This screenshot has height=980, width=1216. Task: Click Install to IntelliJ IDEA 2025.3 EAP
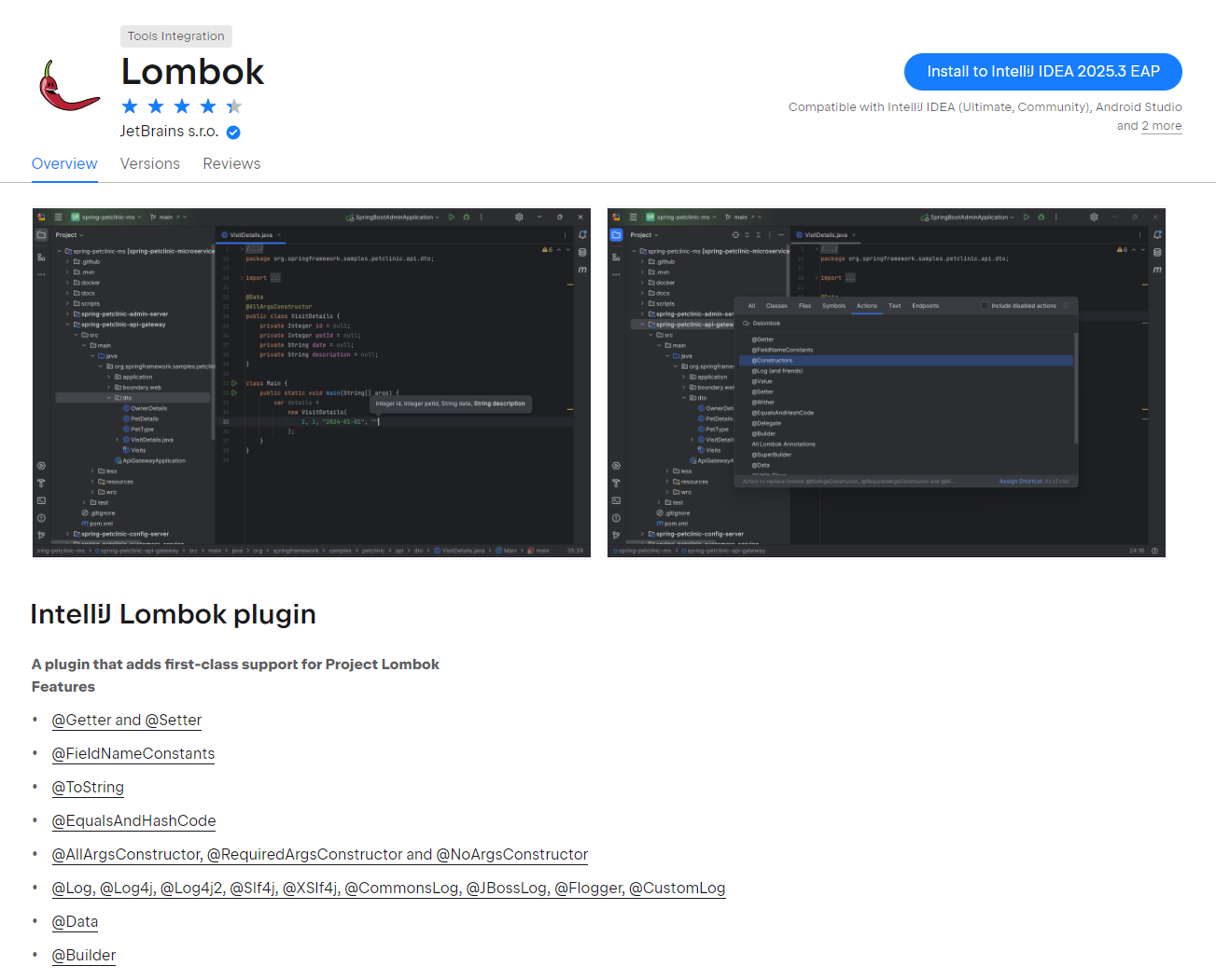coord(1042,72)
